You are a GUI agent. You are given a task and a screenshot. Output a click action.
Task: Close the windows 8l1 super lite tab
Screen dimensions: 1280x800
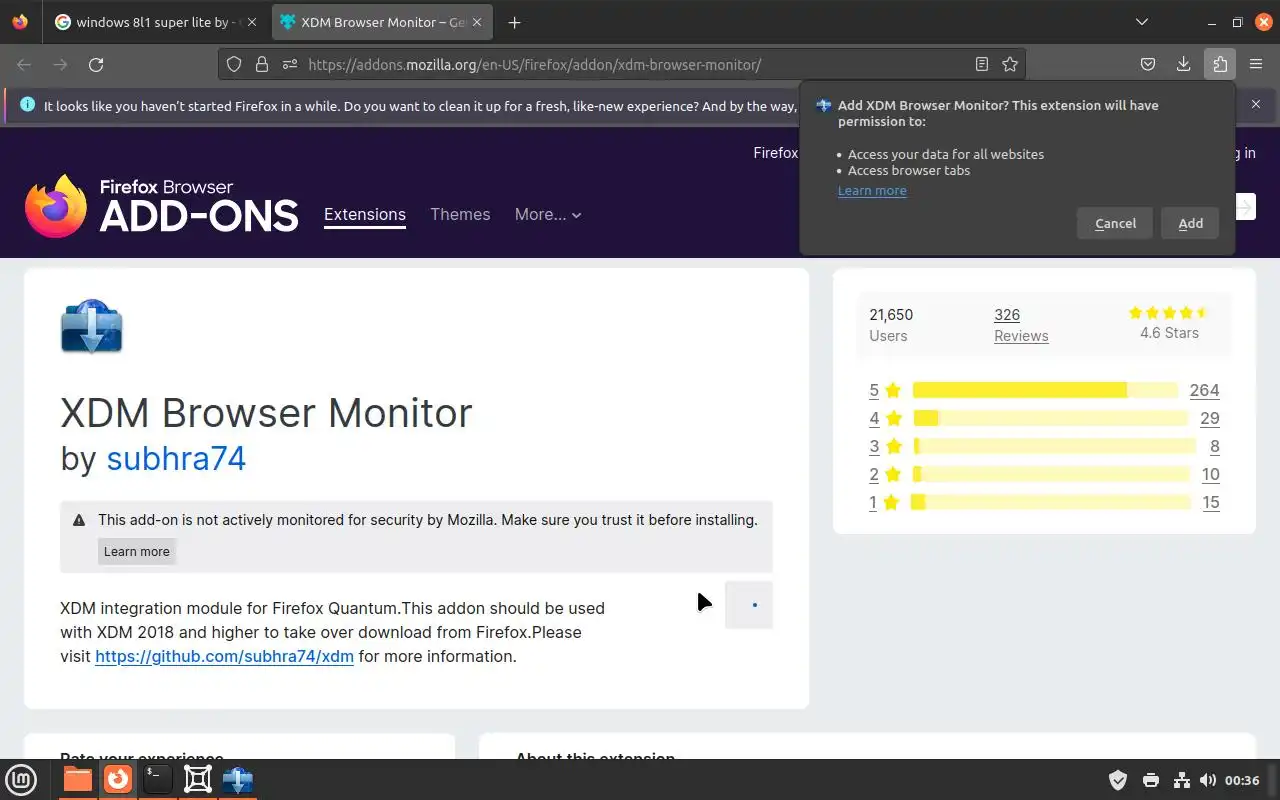[x=251, y=22]
